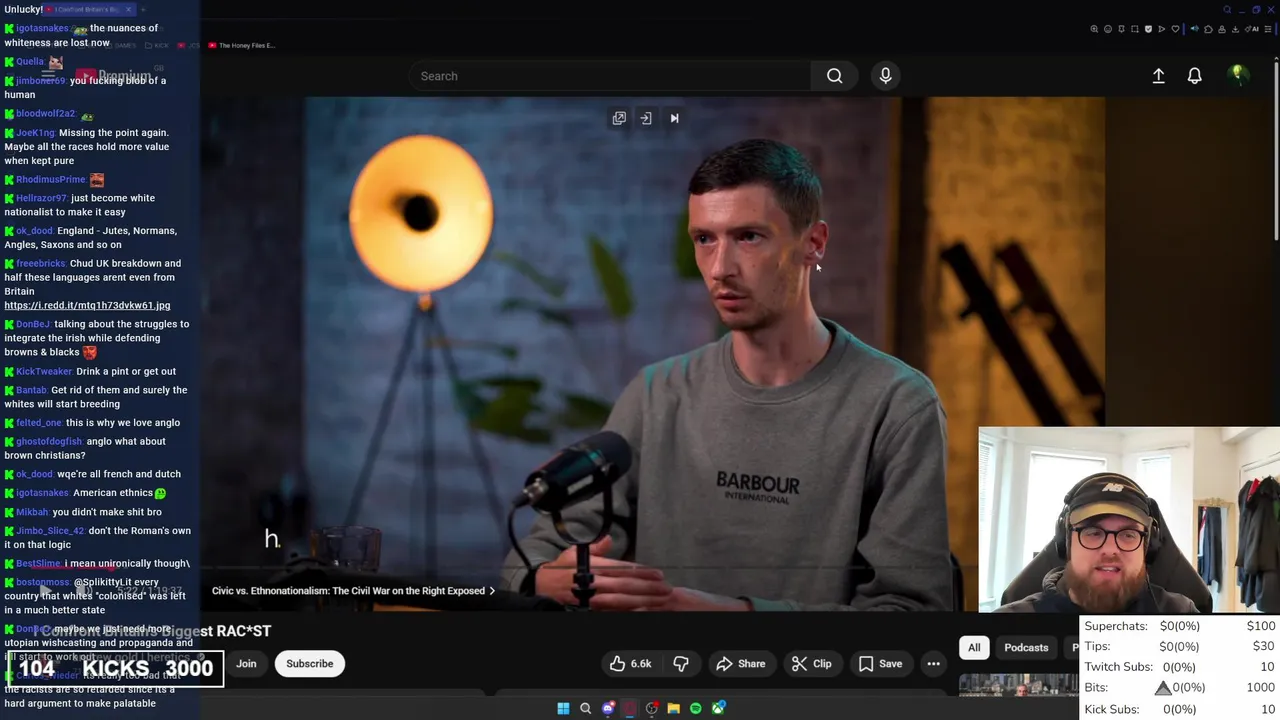
Task: Open browser downloads arrow icon
Action: (1235, 29)
